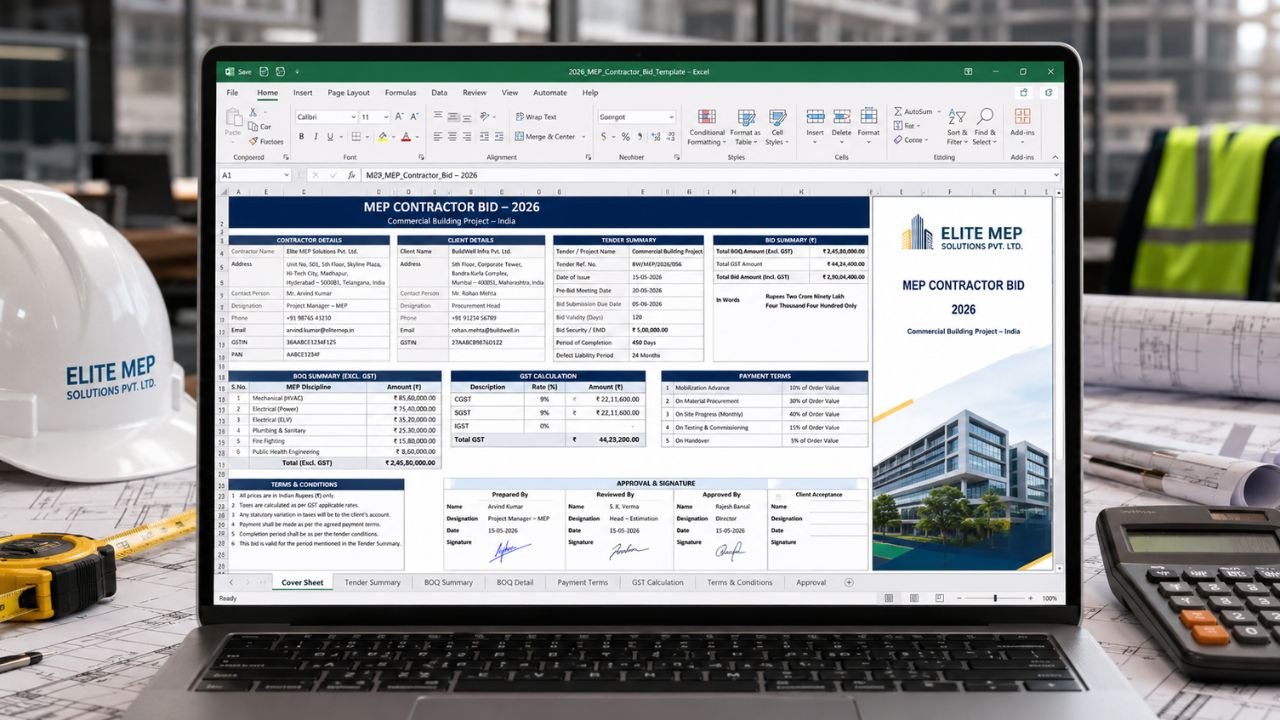Screen dimensions: 1280x720
Task: Click the Delete cells icon
Action: click(x=842, y=116)
